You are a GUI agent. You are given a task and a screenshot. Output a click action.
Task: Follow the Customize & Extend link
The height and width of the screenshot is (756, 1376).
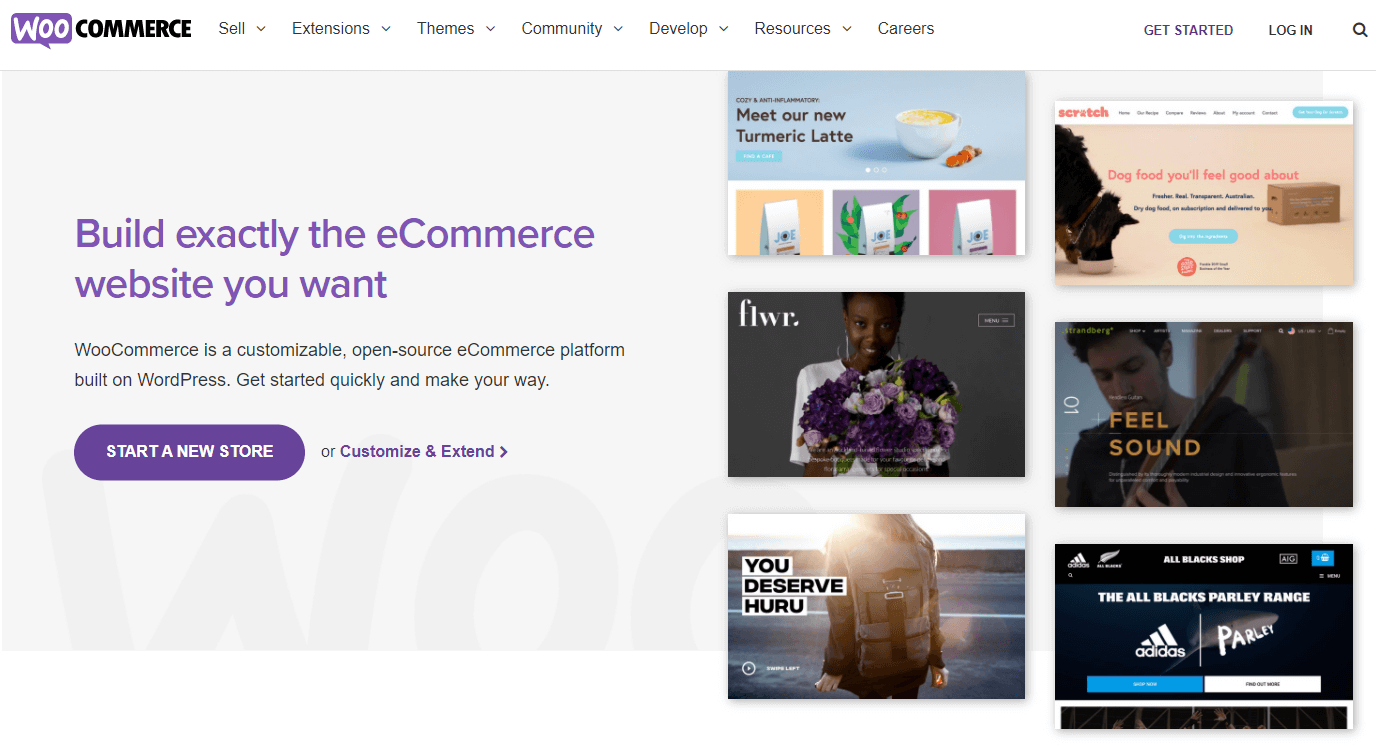pyautogui.click(x=424, y=451)
